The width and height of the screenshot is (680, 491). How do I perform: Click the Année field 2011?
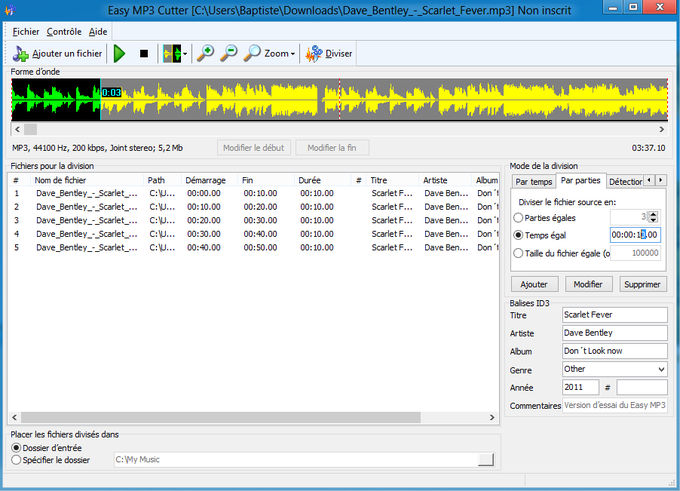point(580,387)
